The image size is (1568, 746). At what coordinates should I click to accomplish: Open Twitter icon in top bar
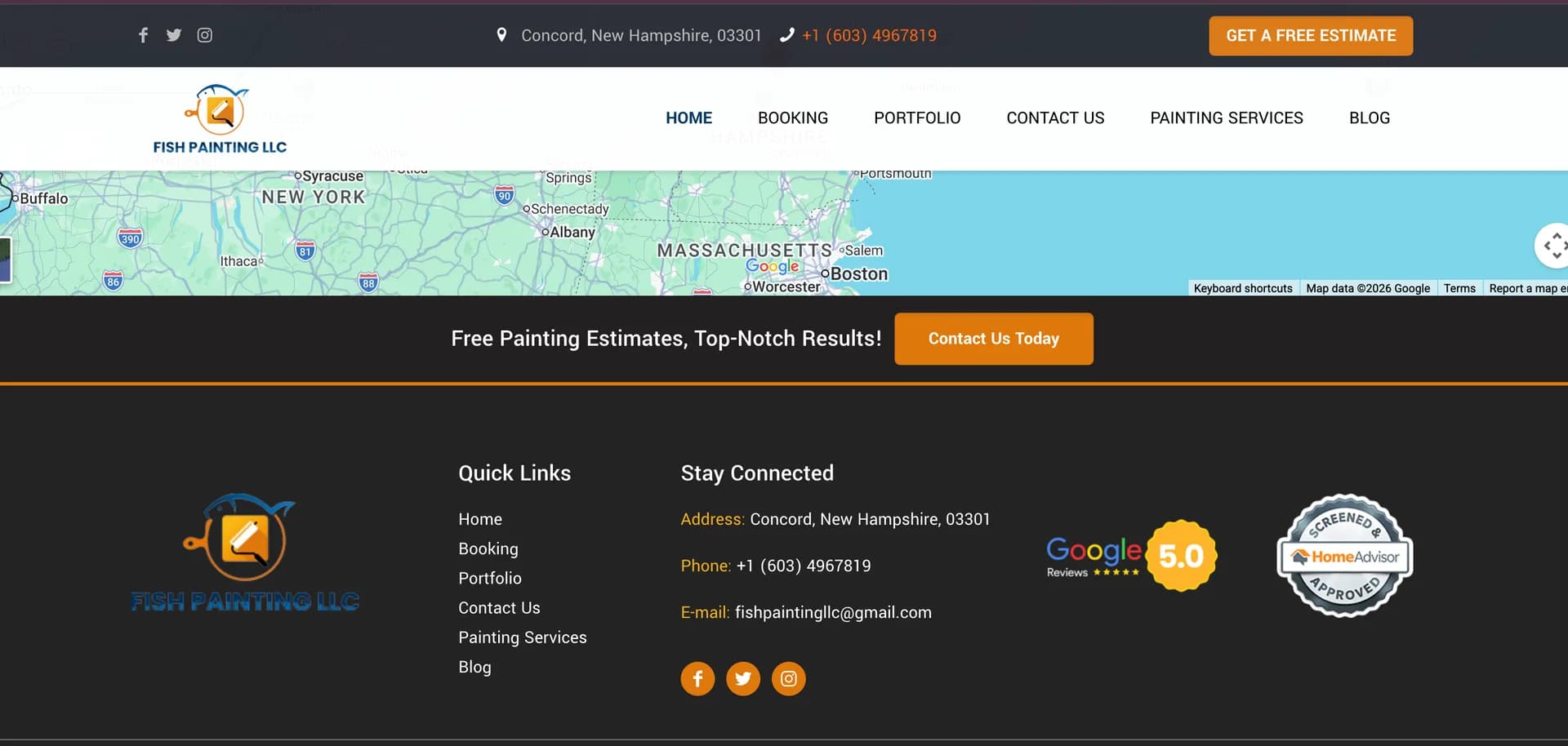[x=174, y=35]
